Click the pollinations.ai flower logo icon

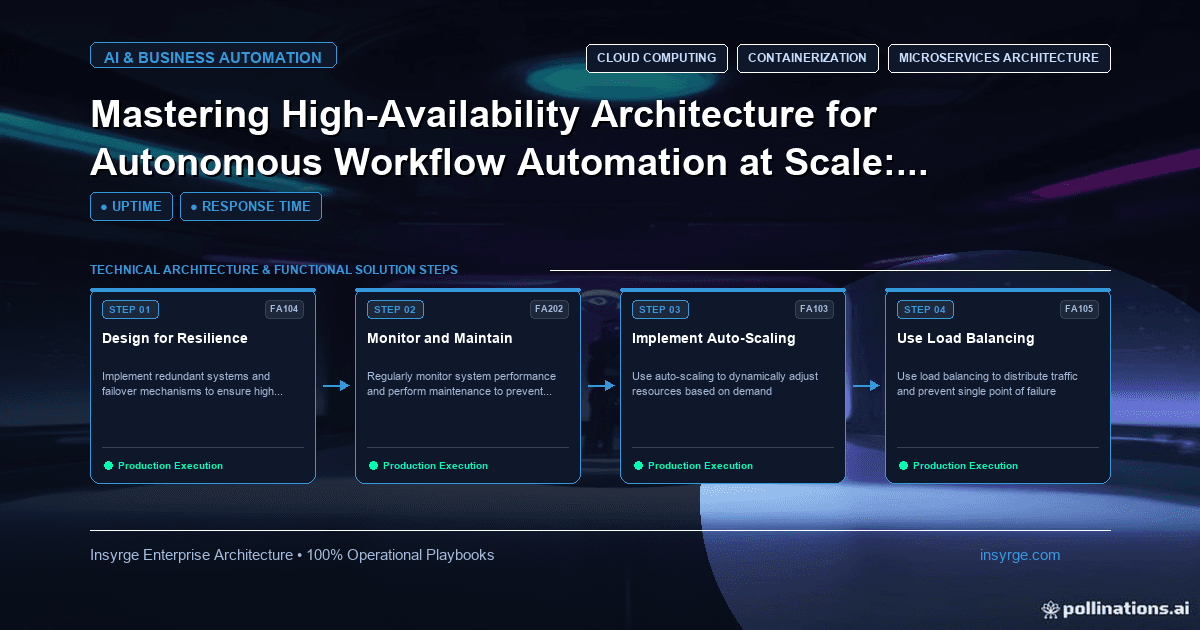tap(1050, 608)
